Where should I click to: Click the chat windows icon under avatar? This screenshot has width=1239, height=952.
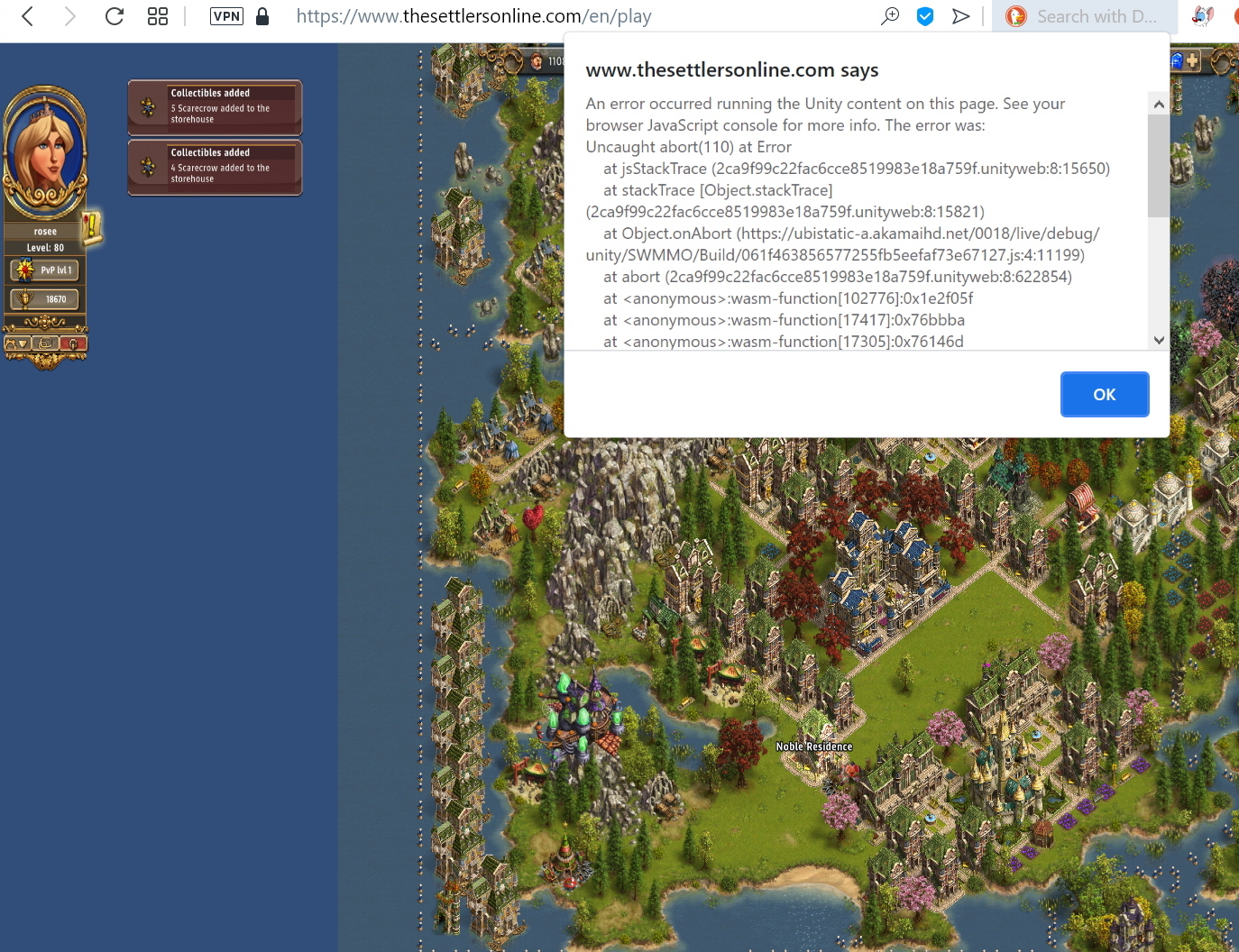(x=45, y=343)
